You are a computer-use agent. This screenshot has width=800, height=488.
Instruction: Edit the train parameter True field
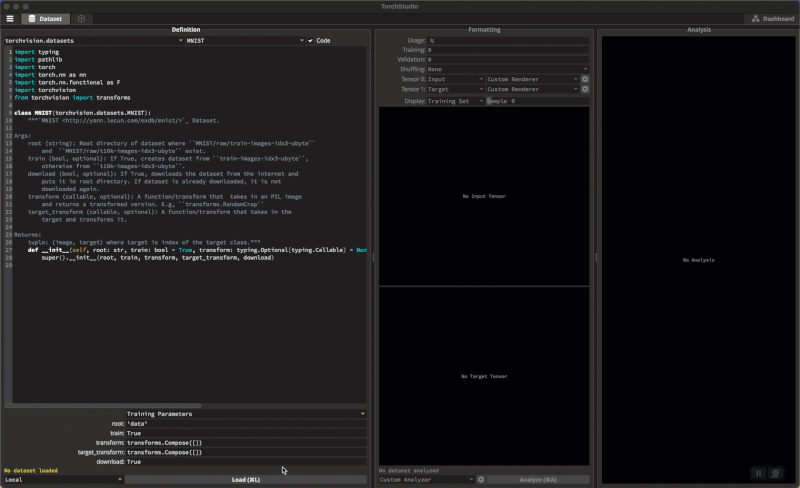pyautogui.click(x=246, y=433)
